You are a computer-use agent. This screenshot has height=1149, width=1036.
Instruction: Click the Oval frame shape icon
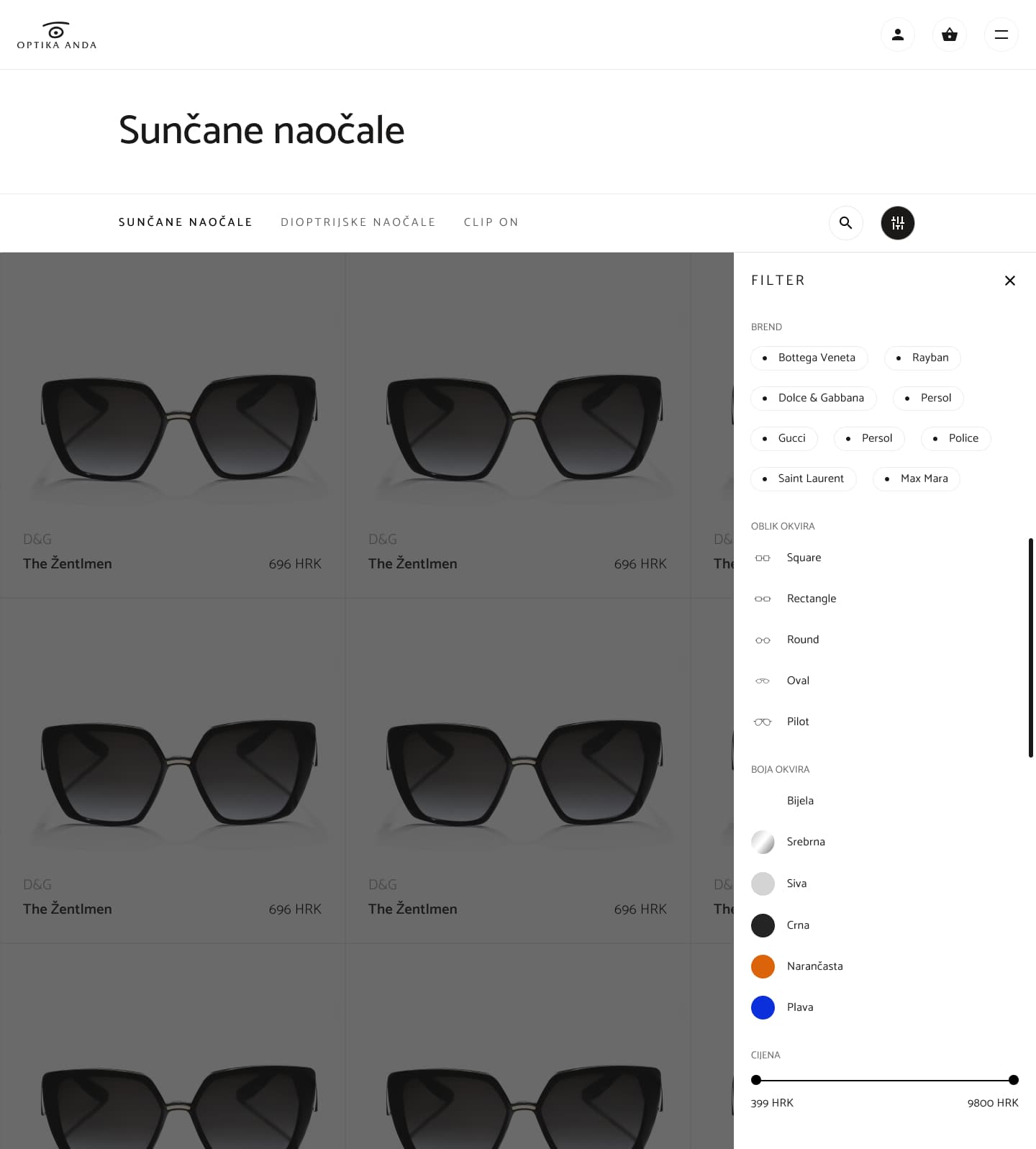[763, 681]
